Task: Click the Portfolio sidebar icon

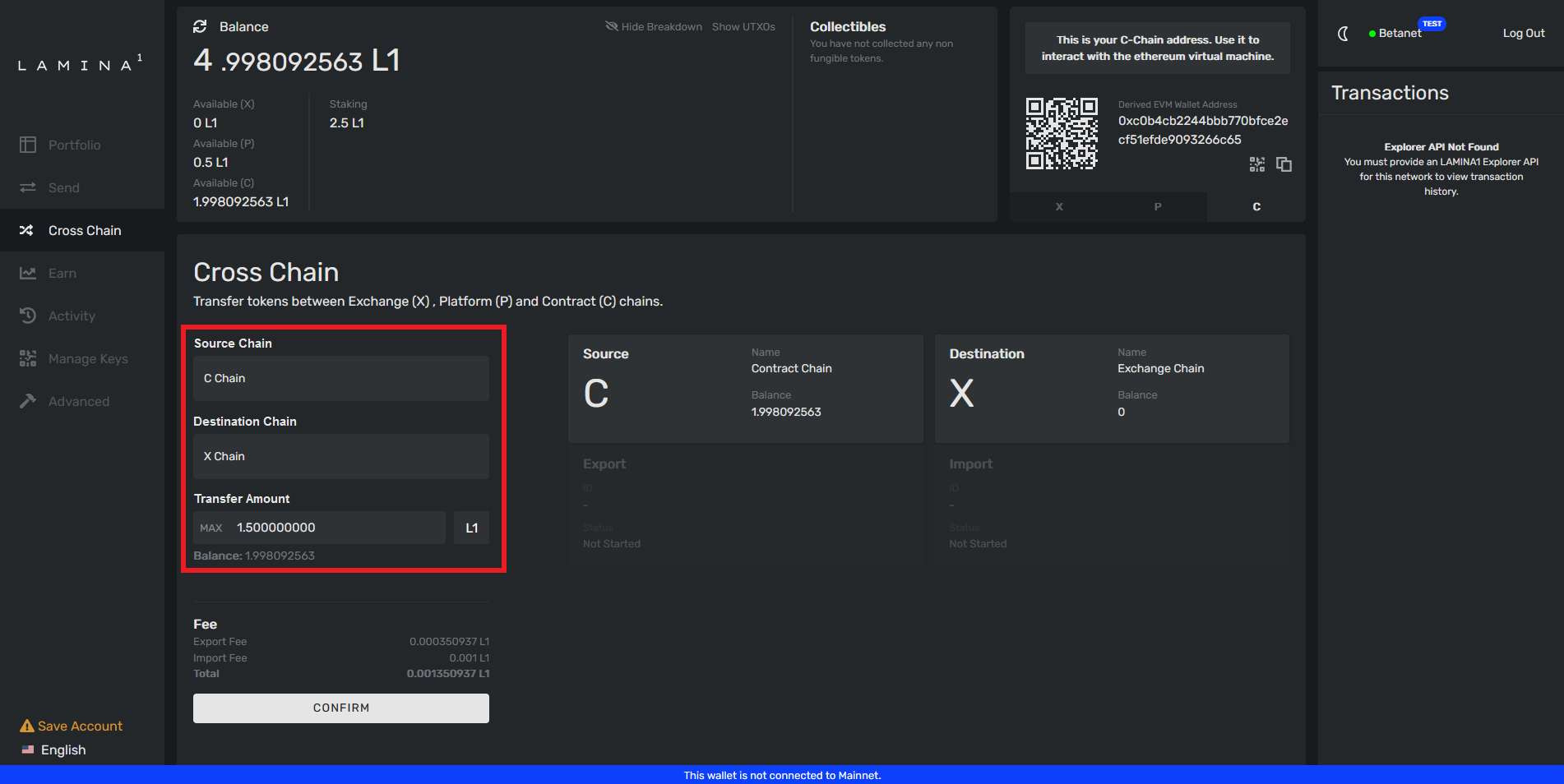Action: pyautogui.click(x=28, y=145)
